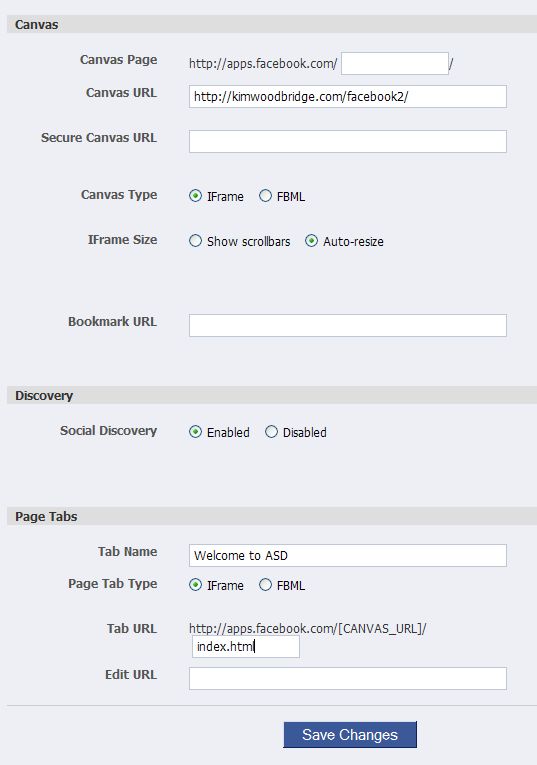Select FBML radio for Canvas Type
The width and height of the screenshot is (537, 765).
265,196
